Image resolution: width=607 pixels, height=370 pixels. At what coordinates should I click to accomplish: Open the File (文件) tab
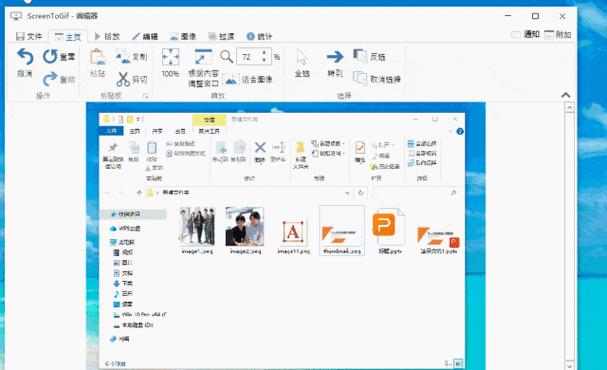coord(29,36)
